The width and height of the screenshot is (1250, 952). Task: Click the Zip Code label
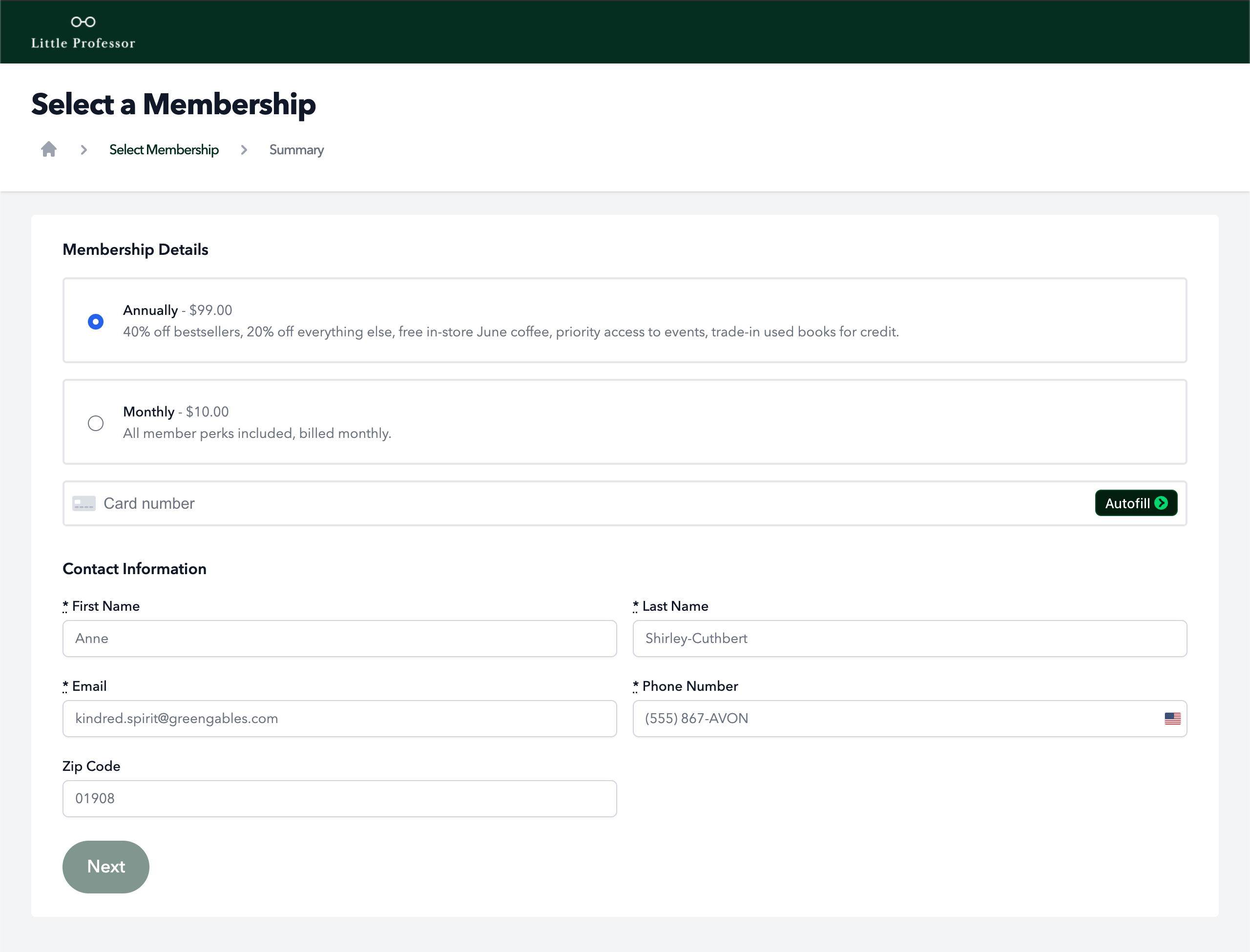91,766
